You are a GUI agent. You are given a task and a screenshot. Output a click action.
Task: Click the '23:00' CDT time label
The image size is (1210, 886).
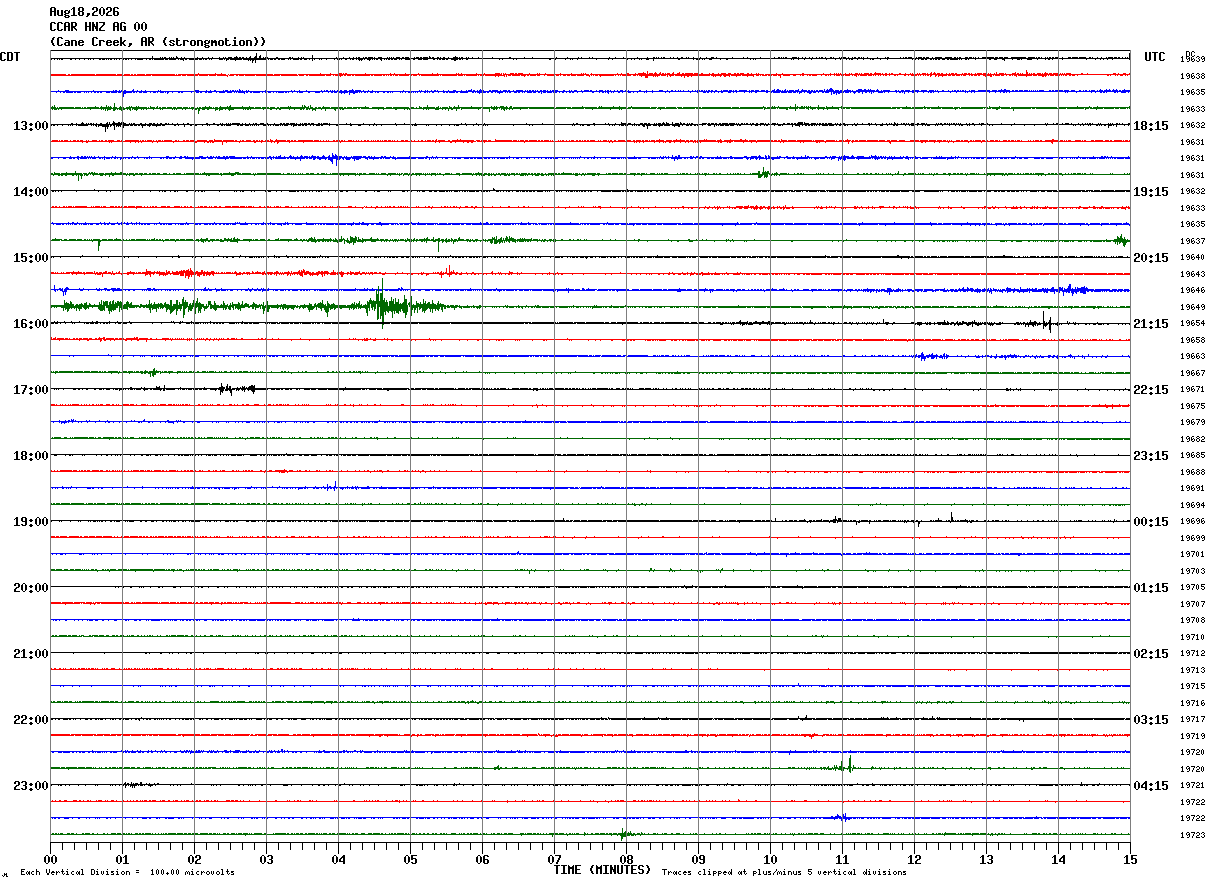31,785
